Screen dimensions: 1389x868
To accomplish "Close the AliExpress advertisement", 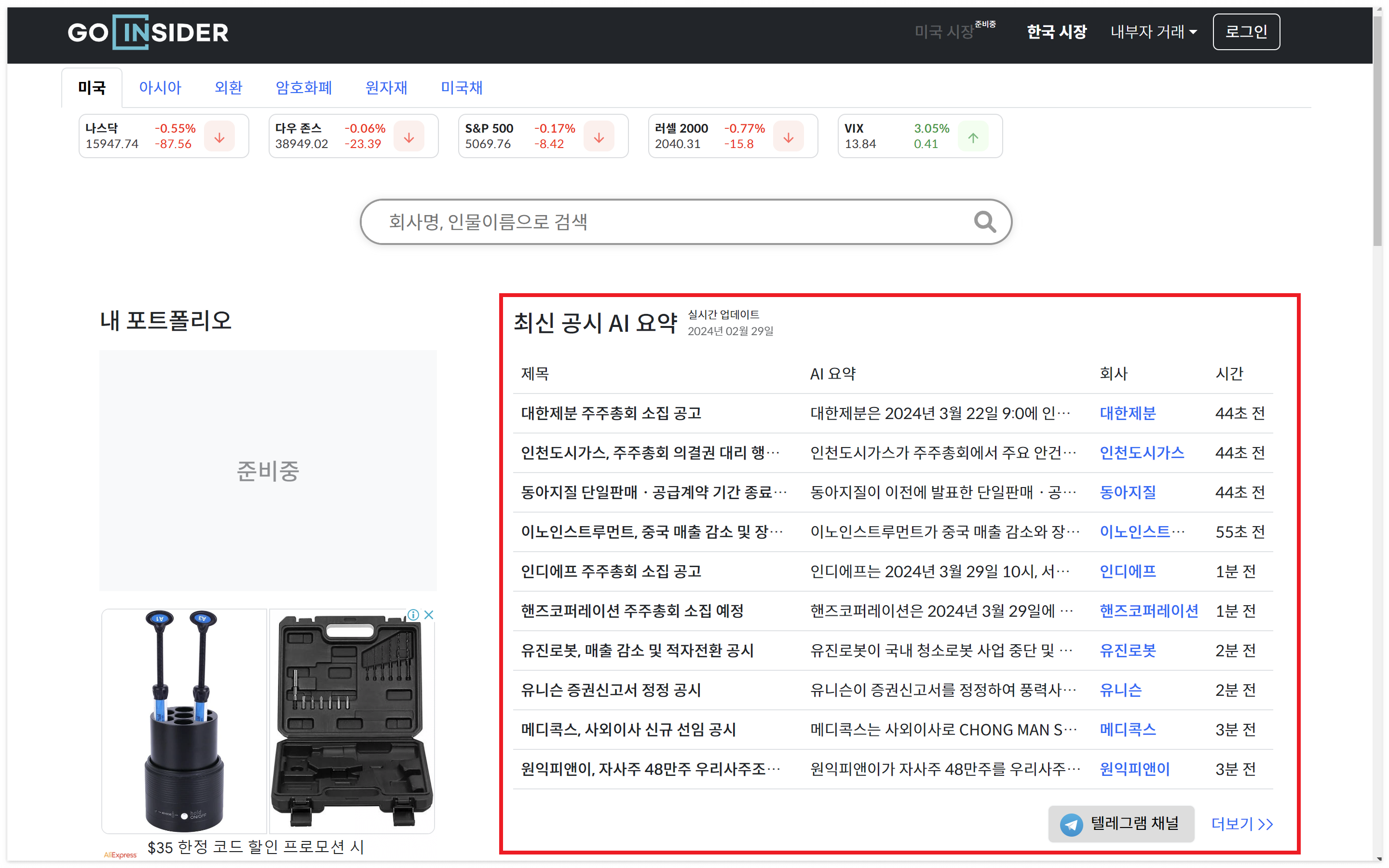I will [428, 615].
